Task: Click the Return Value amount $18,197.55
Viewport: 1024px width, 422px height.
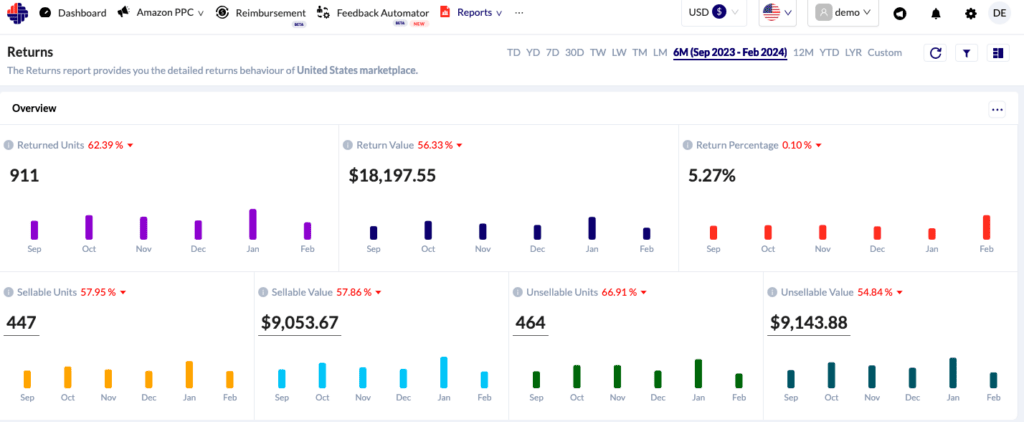Action: coord(392,175)
